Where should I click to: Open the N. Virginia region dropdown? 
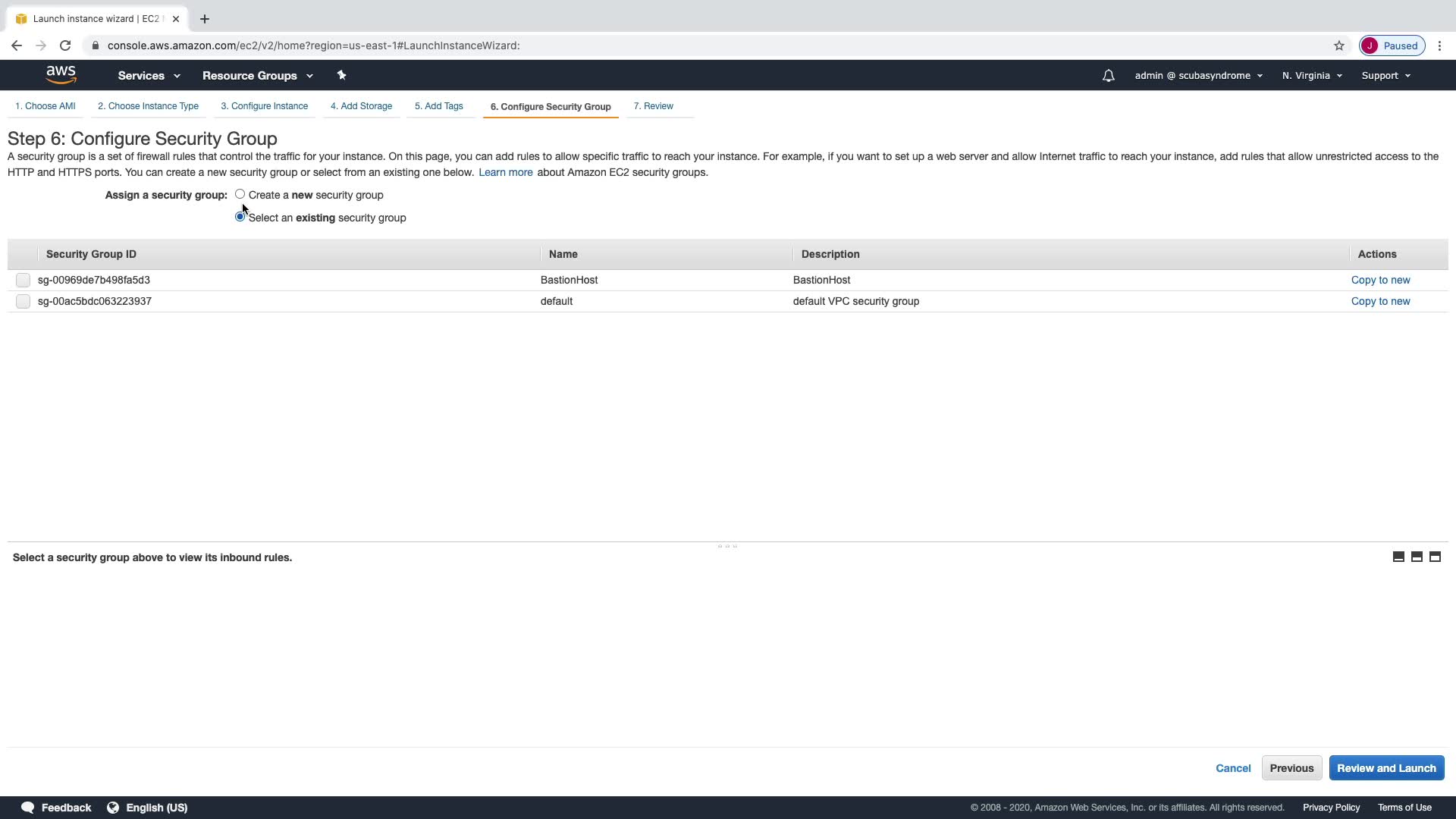coord(1312,76)
